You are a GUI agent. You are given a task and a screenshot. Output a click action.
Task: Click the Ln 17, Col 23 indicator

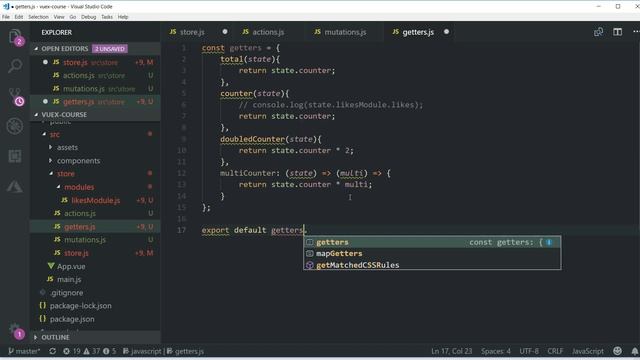(x=451, y=351)
